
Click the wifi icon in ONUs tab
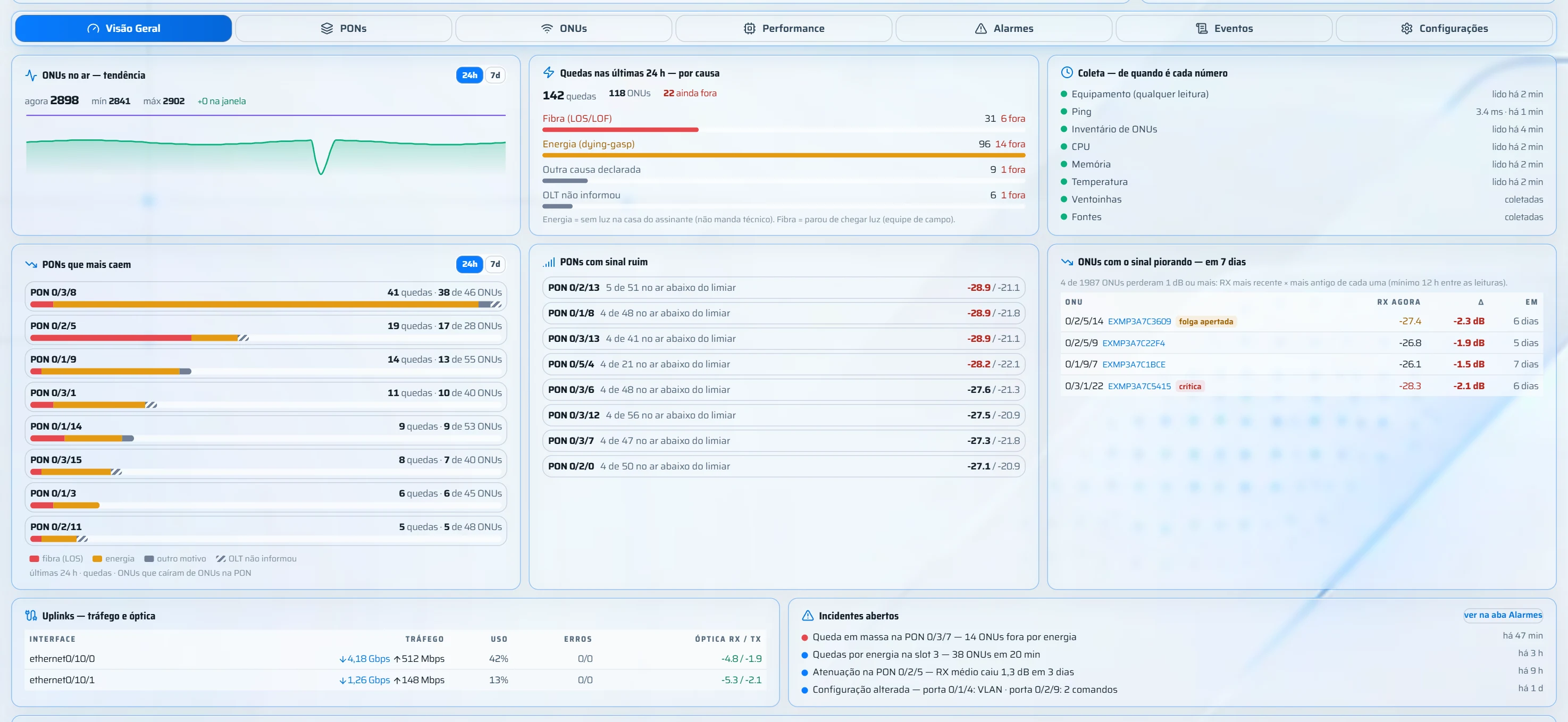point(547,29)
